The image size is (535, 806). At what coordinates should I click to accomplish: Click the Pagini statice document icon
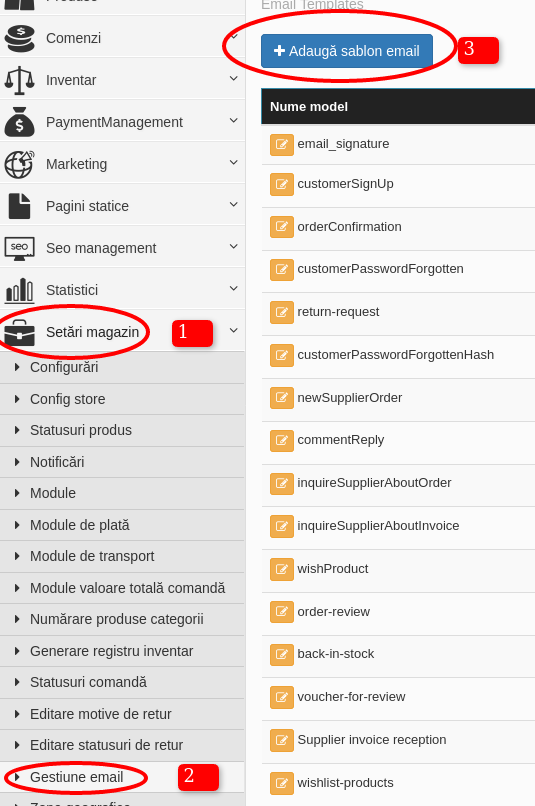[x=20, y=206]
